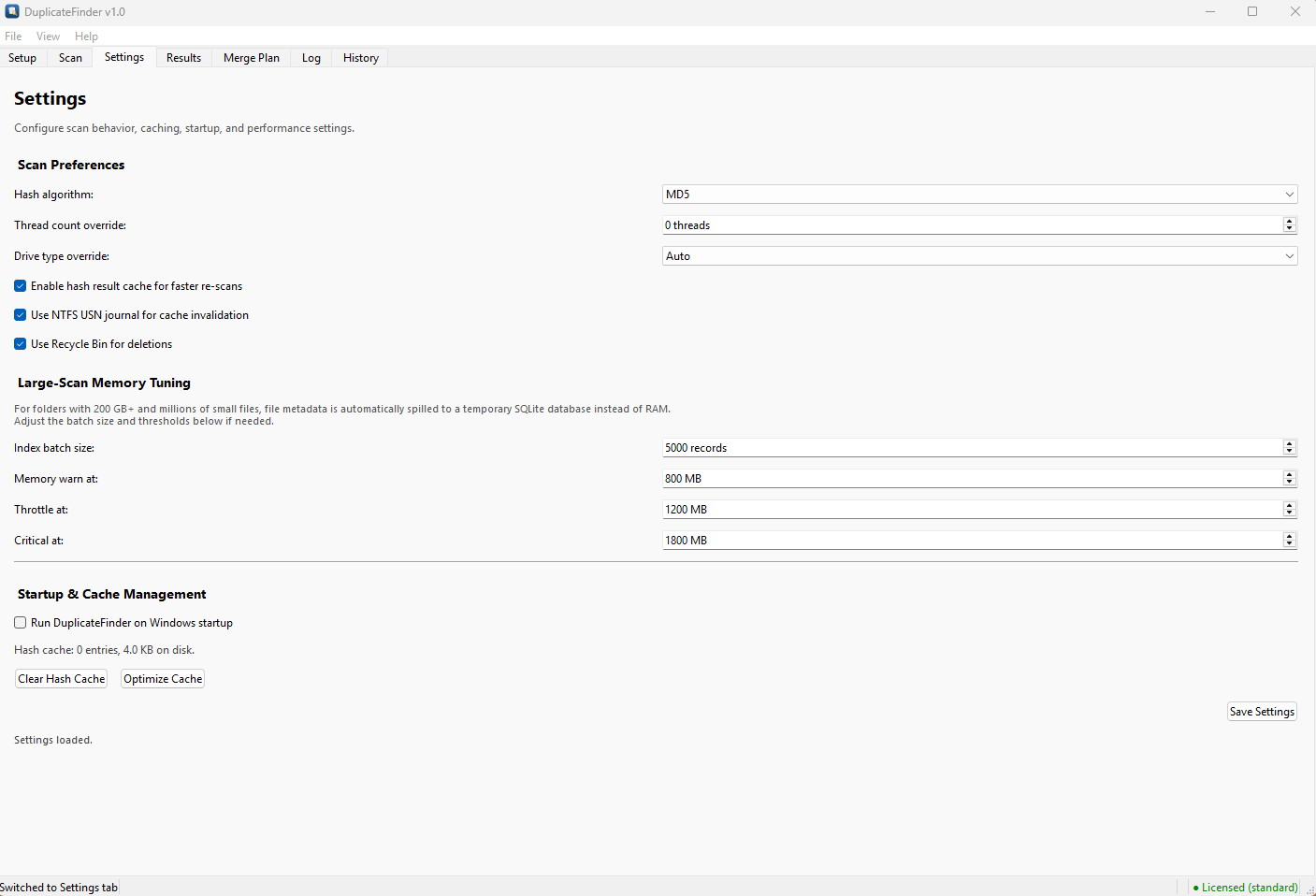Open the Help menu
This screenshot has height=896, width=1316.
tap(86, 36)
